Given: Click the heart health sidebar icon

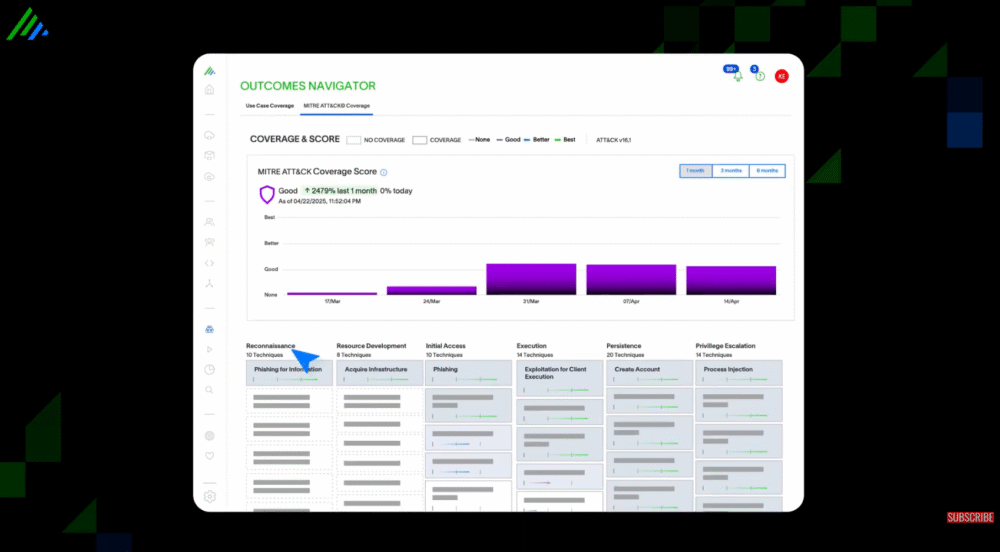Looking at the screenshot, I should (x=209, y=456).
